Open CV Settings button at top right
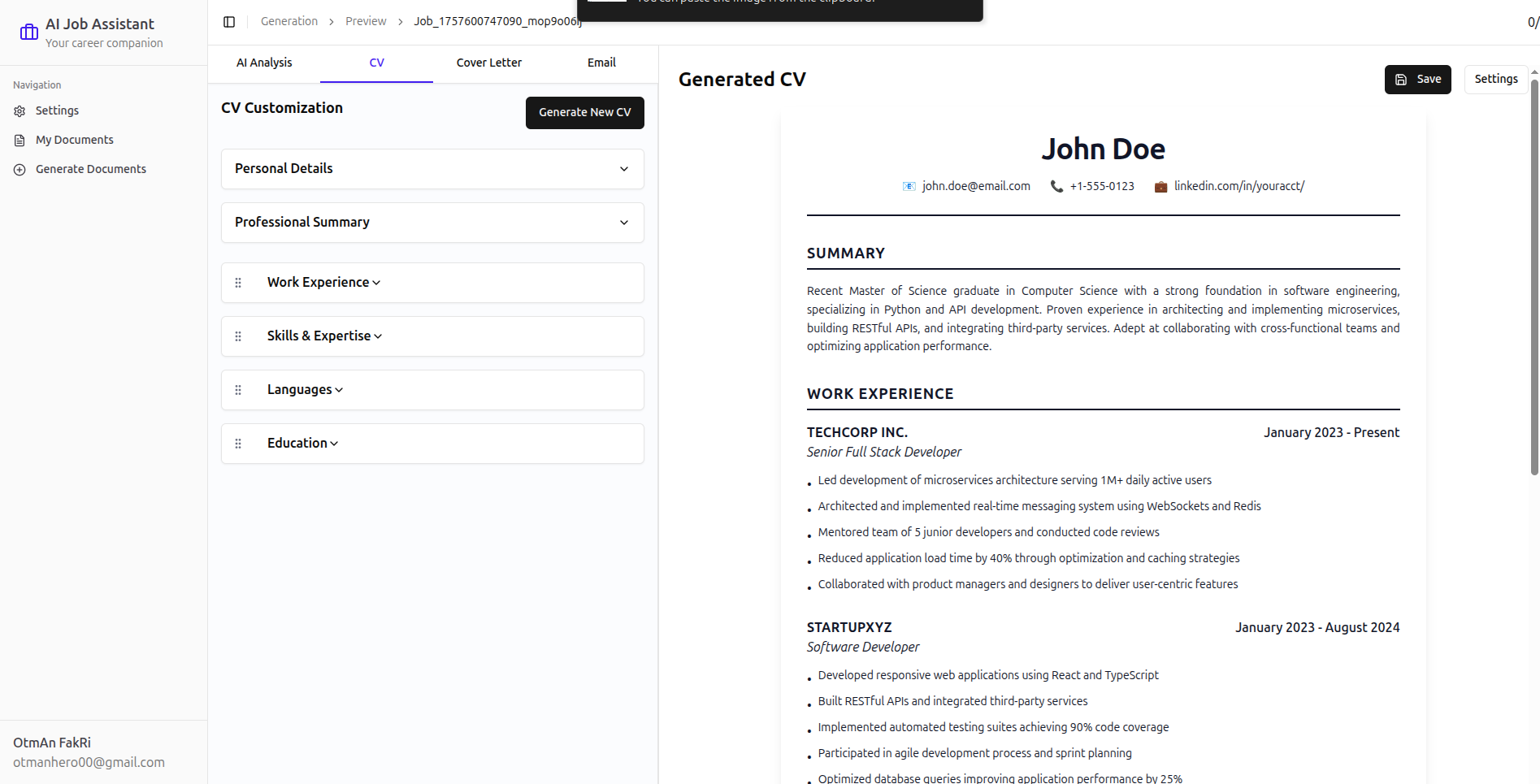This screenshot has width=1540, height=784. point(1496,80)
